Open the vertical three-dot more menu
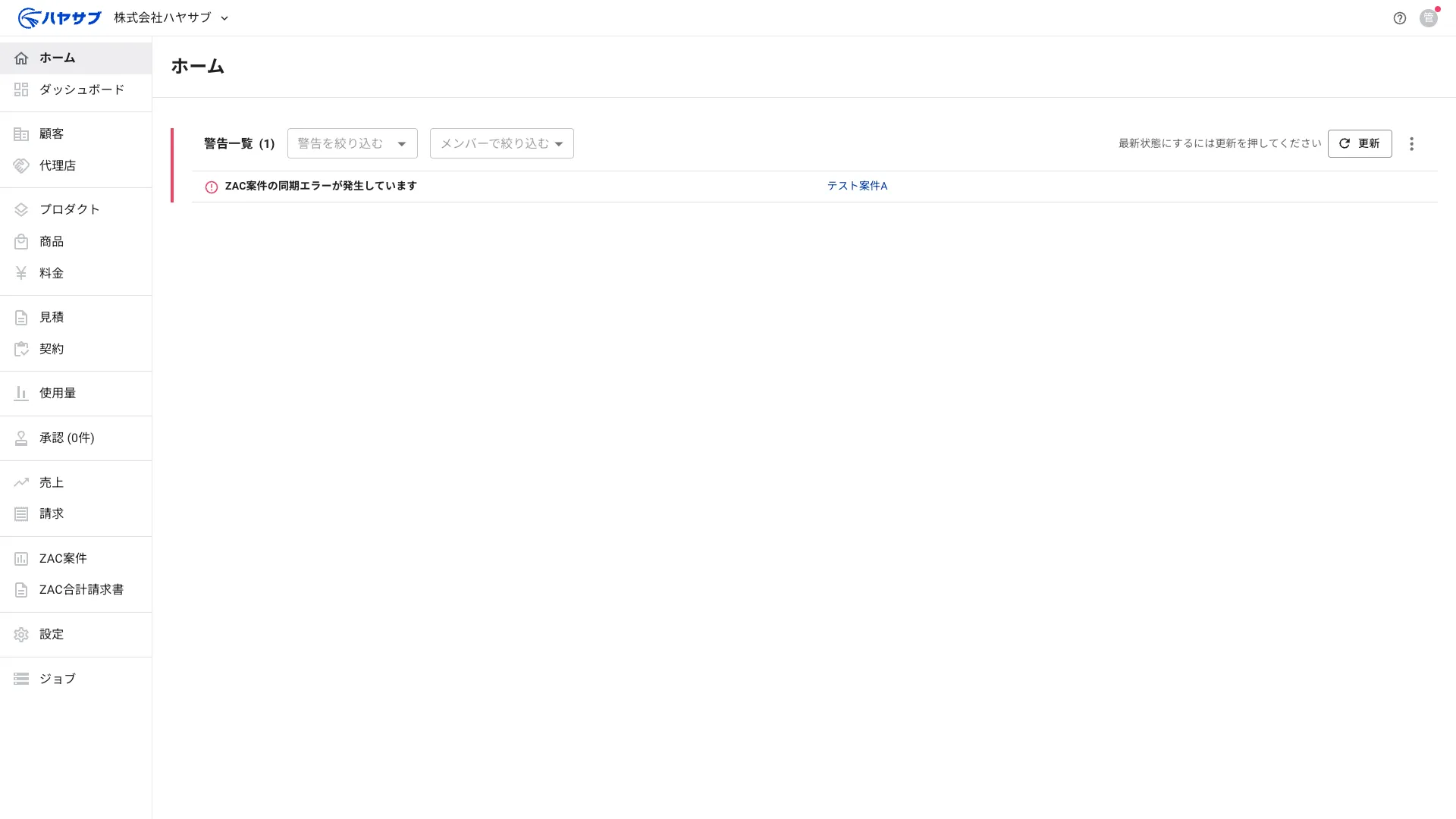1456x819 pixels. click(x=1411, y=144)
